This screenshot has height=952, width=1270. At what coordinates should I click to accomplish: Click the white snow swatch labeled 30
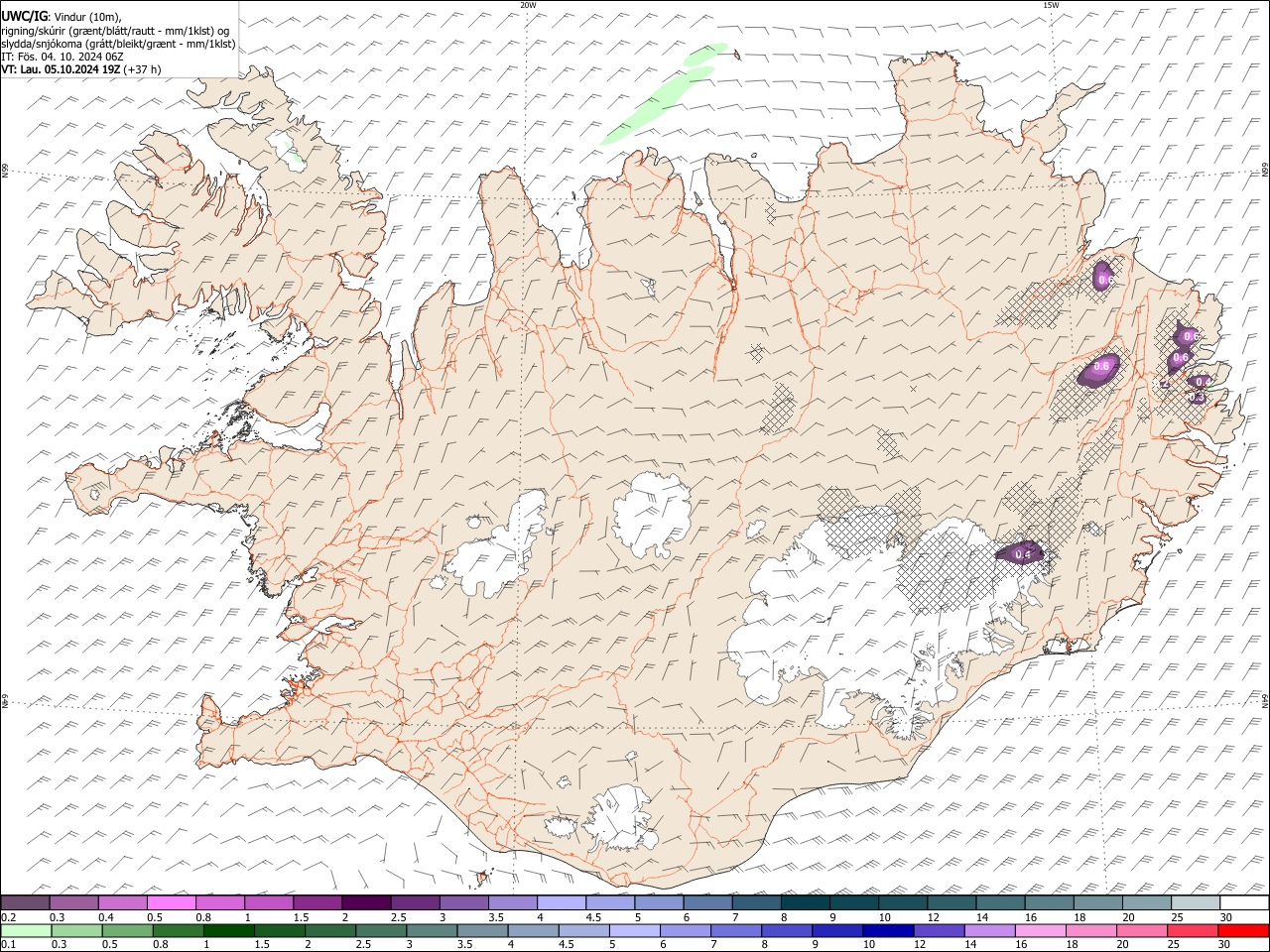1244,902
